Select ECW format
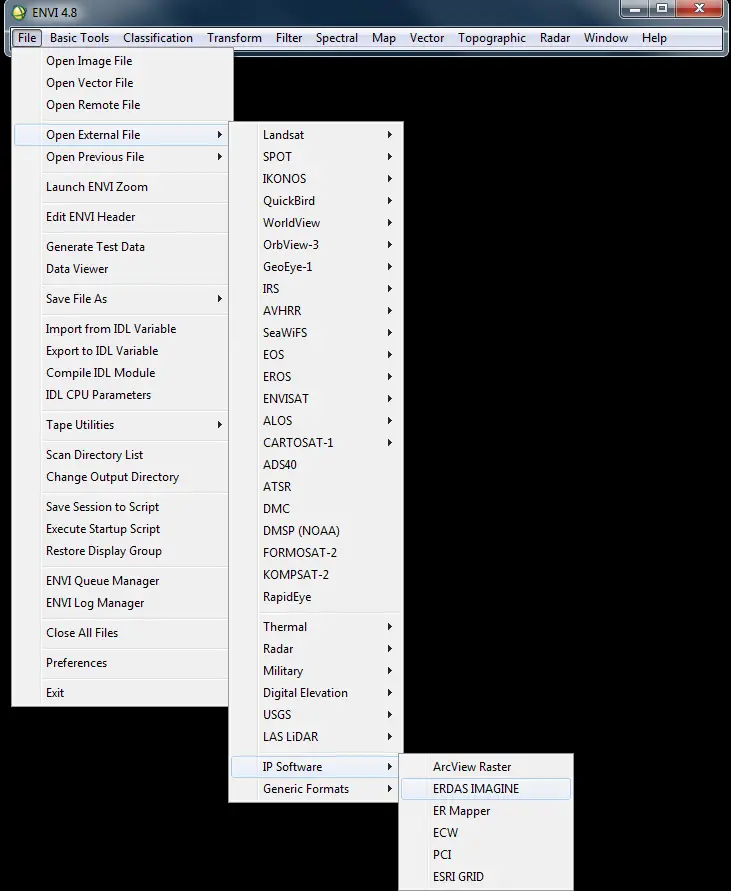Image resolution: width=731 pixels, height=891 pixels. click(486, 833)
